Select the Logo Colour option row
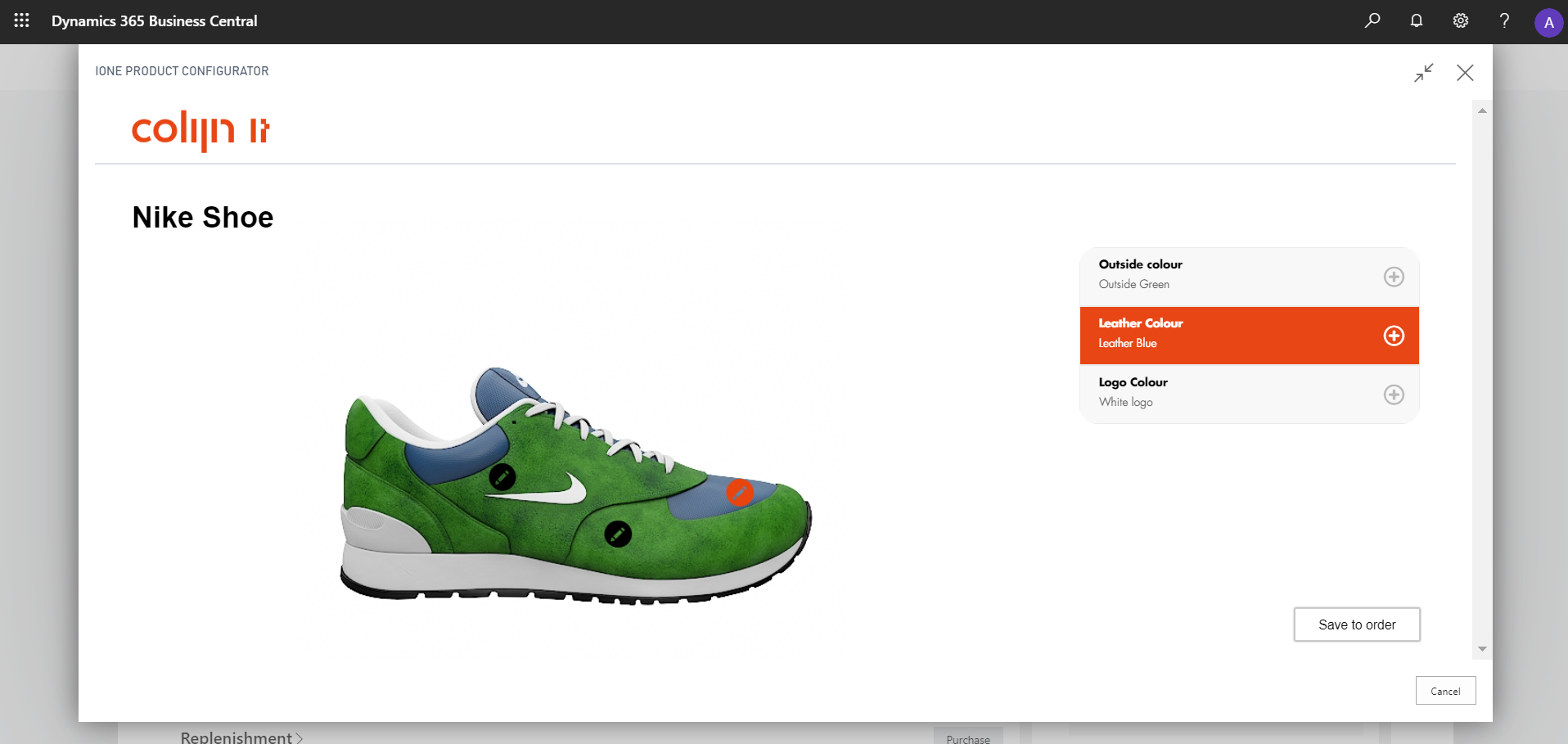1568x744 pixels. 1249,395
